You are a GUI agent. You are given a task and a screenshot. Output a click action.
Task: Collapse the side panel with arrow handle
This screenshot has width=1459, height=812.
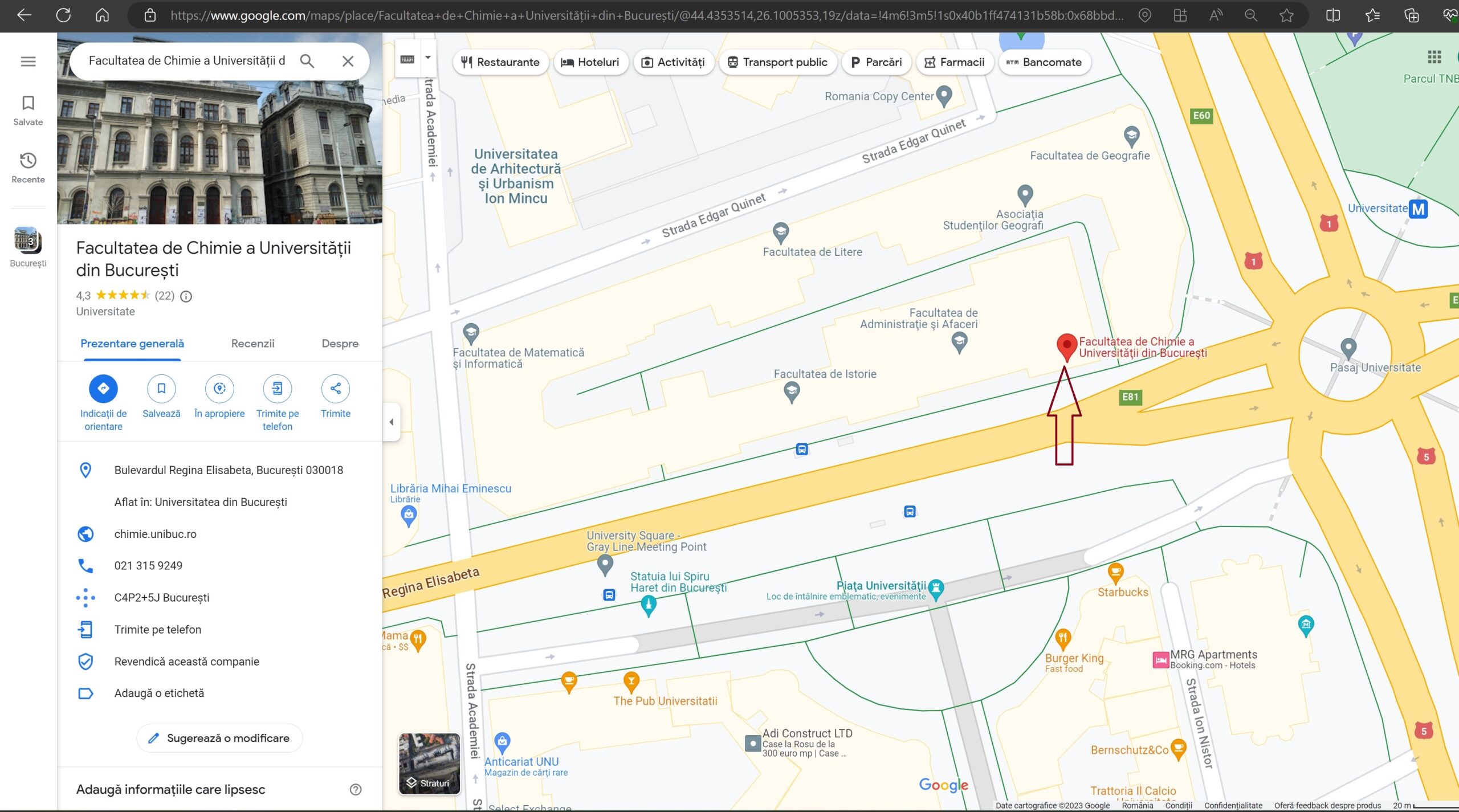[391, 422]
